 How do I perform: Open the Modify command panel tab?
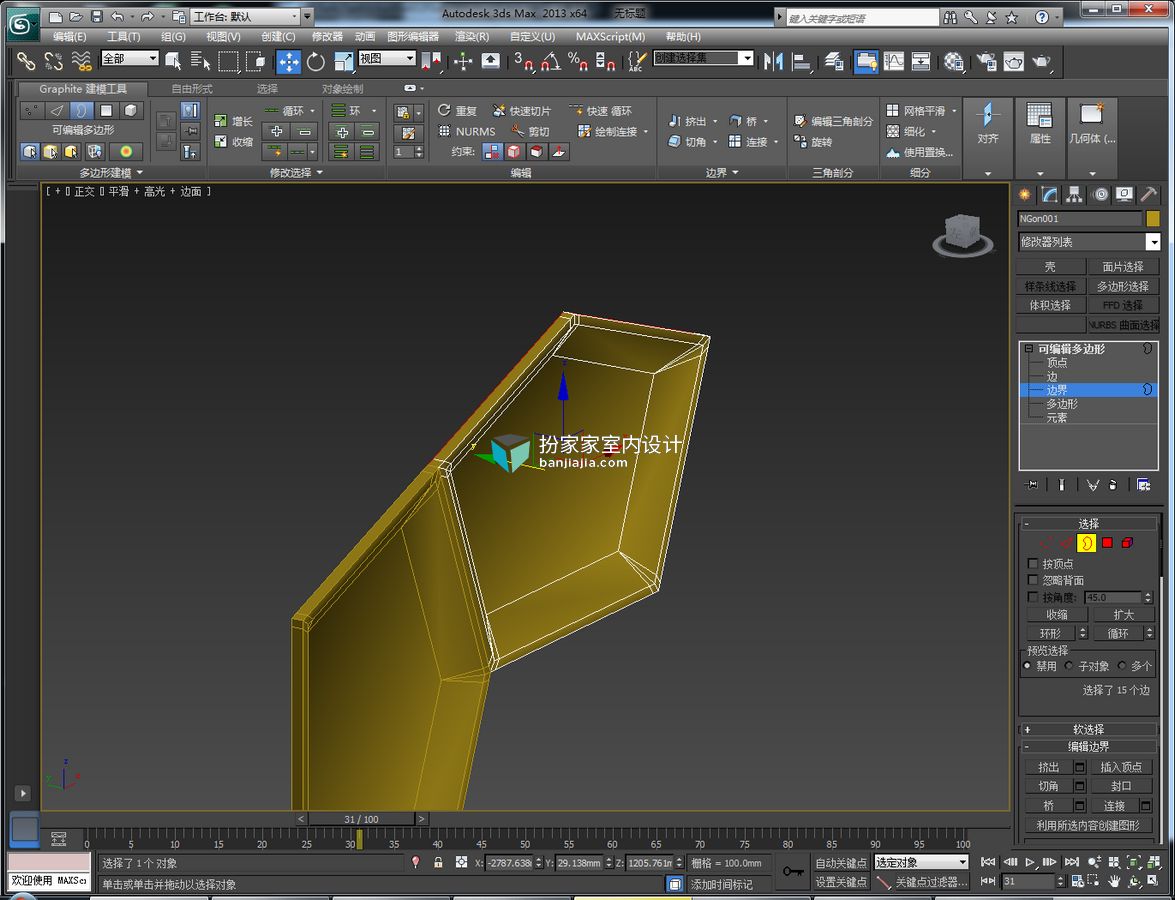[x=1049, y=195]
